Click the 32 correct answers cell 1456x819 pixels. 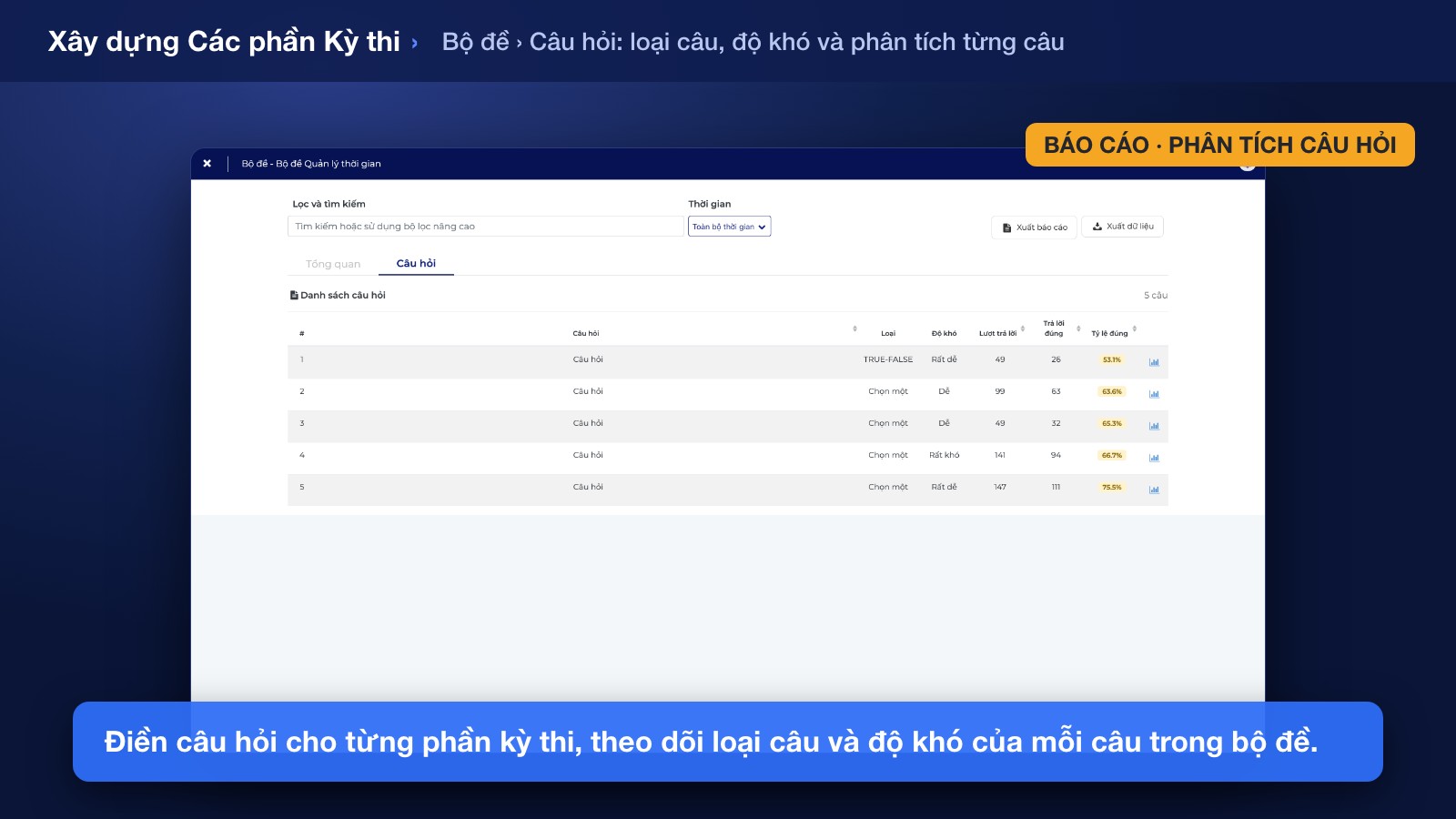(1056, 423)
